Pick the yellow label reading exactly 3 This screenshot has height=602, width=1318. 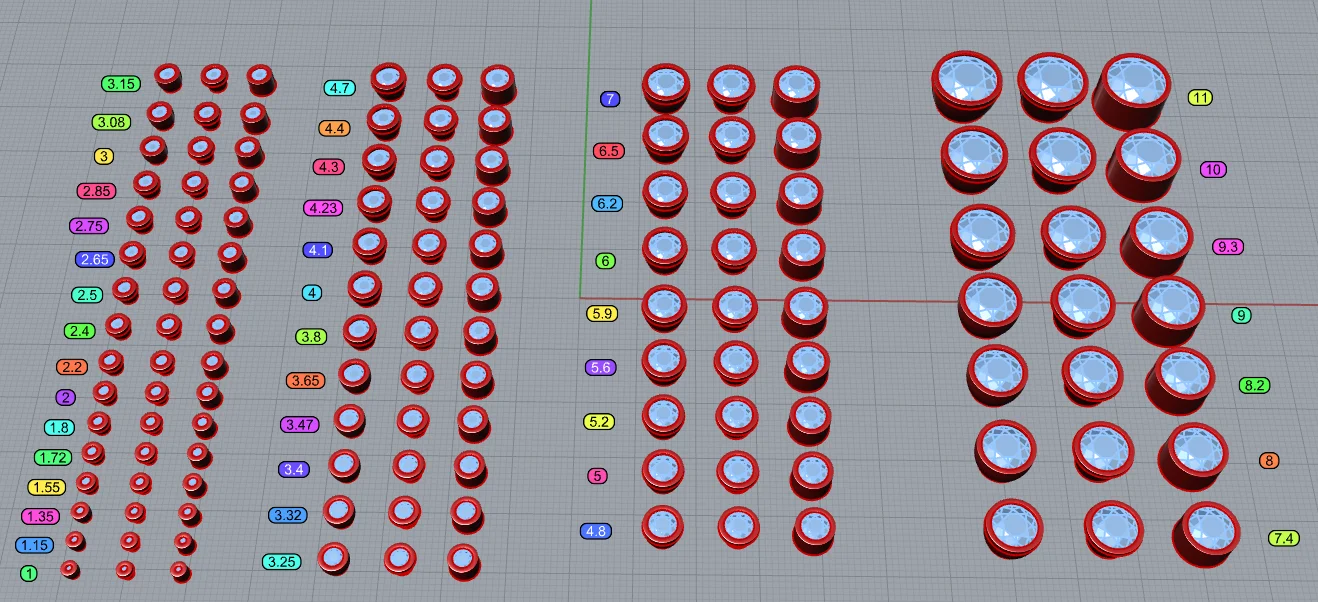tap(104, 156)
